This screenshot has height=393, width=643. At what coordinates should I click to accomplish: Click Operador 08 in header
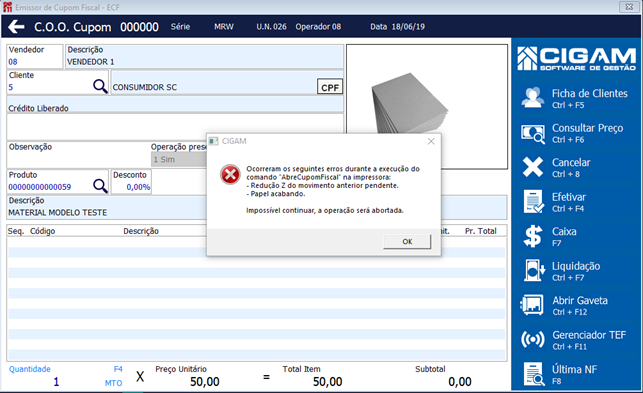tap(318, 27)
